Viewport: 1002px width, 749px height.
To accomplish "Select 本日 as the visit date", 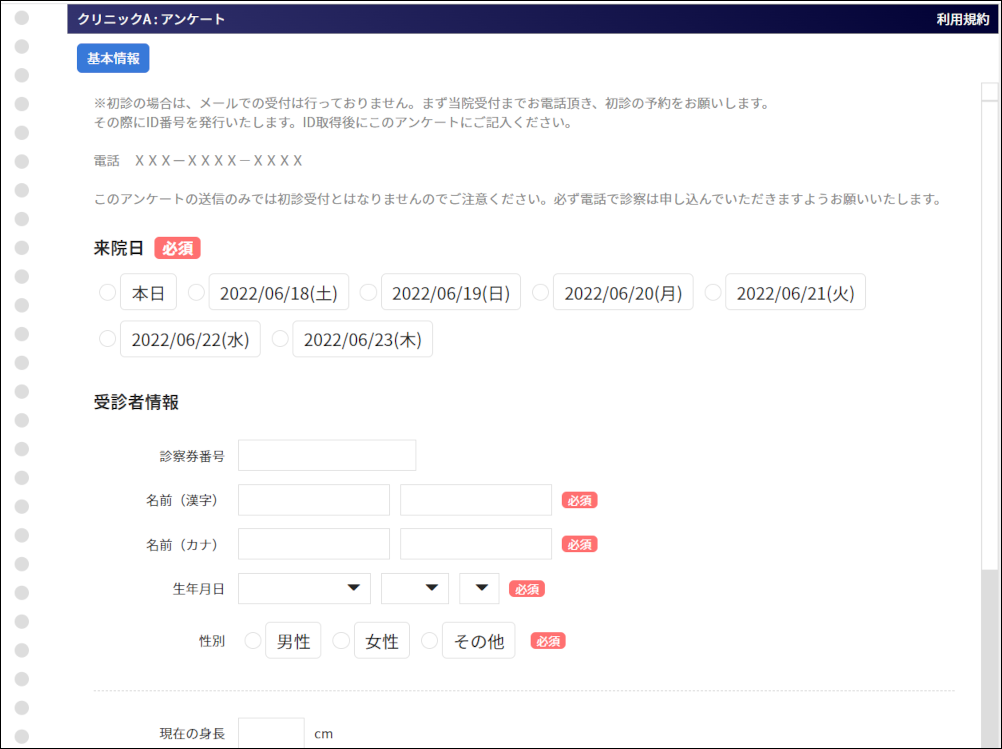I will pyautogui.click(x=107, y=292).
